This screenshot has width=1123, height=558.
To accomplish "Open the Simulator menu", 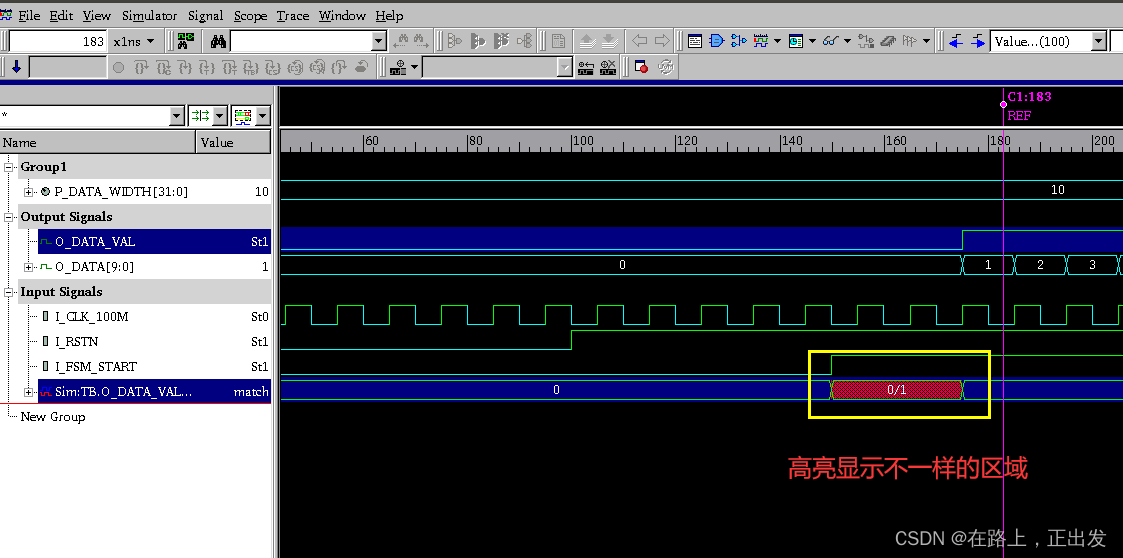I will (x=149, y=15).
